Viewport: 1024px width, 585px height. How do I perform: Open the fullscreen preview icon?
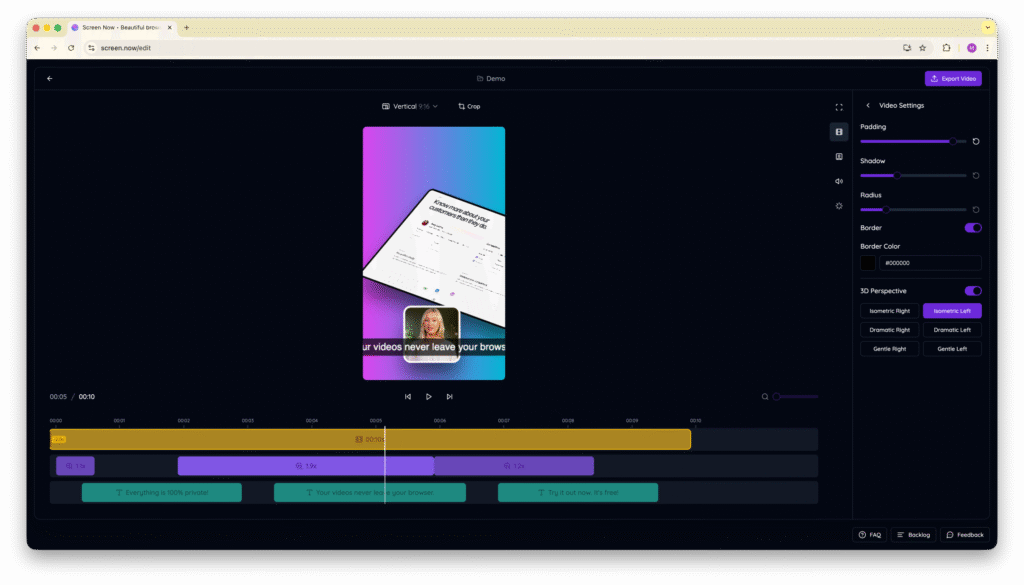[x=839, y=107]
